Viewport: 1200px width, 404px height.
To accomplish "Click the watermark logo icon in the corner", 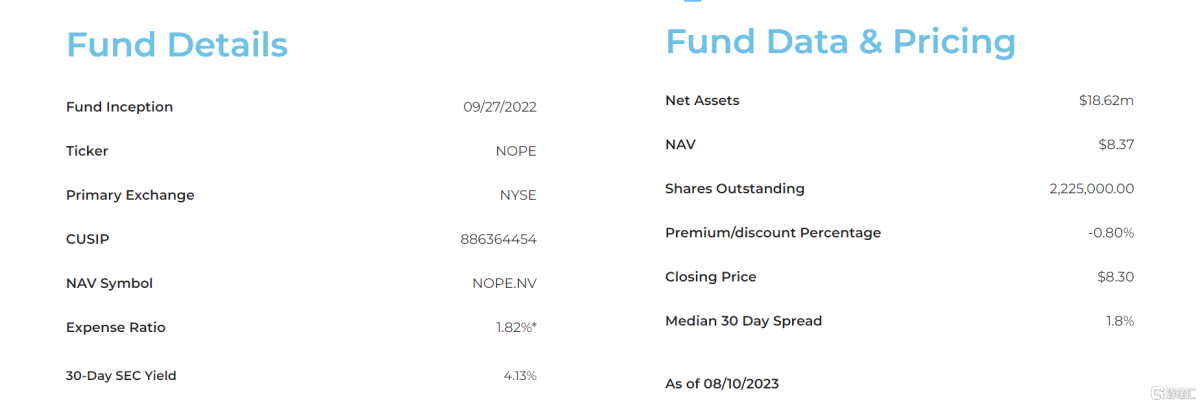I will pyautogui.click(x=1158, y=391).
